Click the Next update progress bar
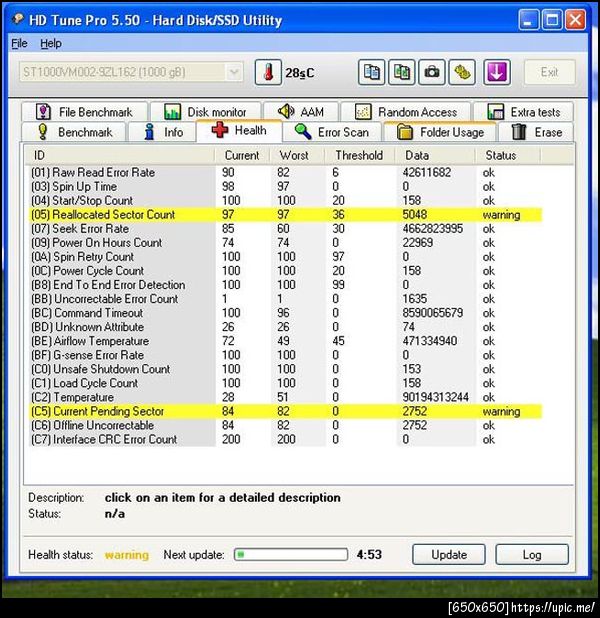The image size is (600, 618). [x=291, y=555]
